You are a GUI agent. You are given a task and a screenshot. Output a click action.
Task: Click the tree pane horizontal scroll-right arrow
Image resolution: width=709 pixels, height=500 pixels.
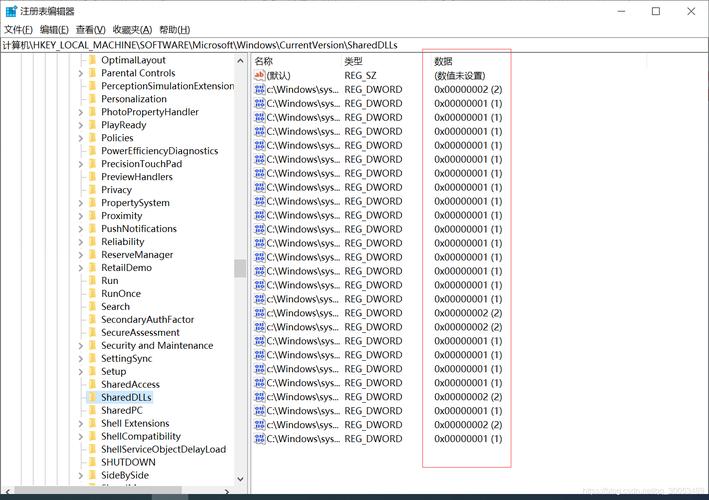click(x=227, y=491)
